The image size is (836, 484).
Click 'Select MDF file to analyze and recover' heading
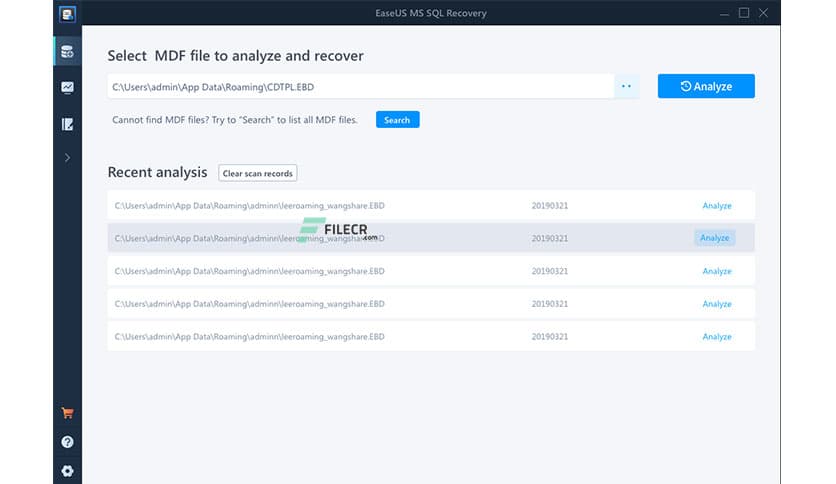(236, 56)
